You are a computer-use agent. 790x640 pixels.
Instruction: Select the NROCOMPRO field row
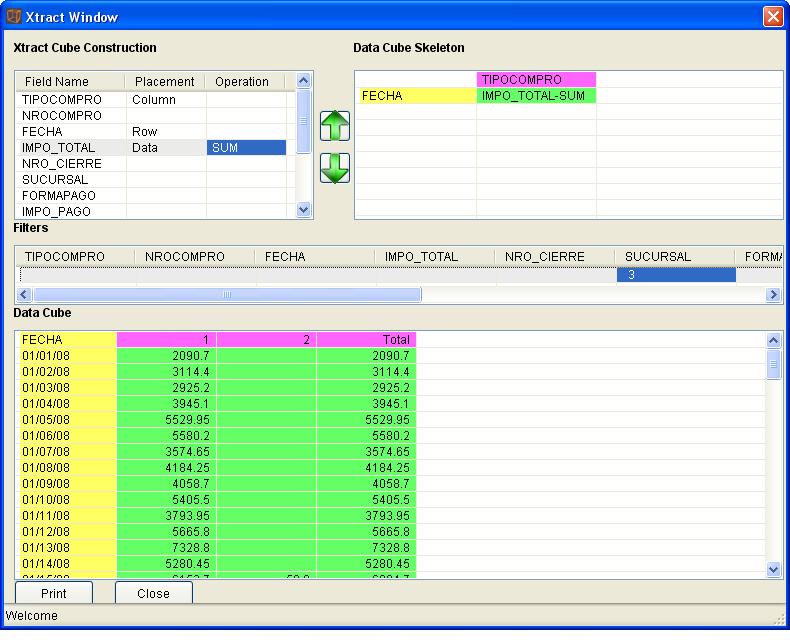[x=70, y=116]
